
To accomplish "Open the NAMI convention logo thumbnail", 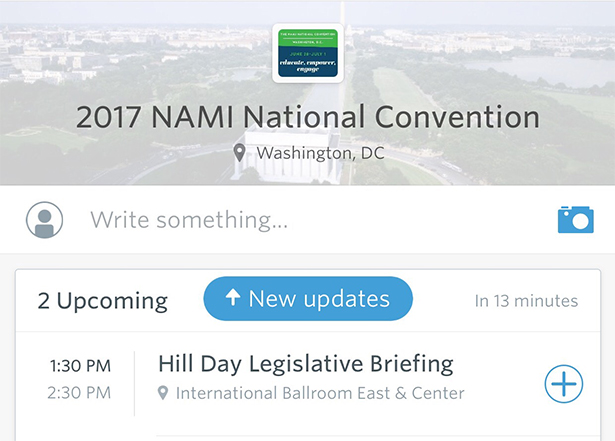I will (308, 55).
